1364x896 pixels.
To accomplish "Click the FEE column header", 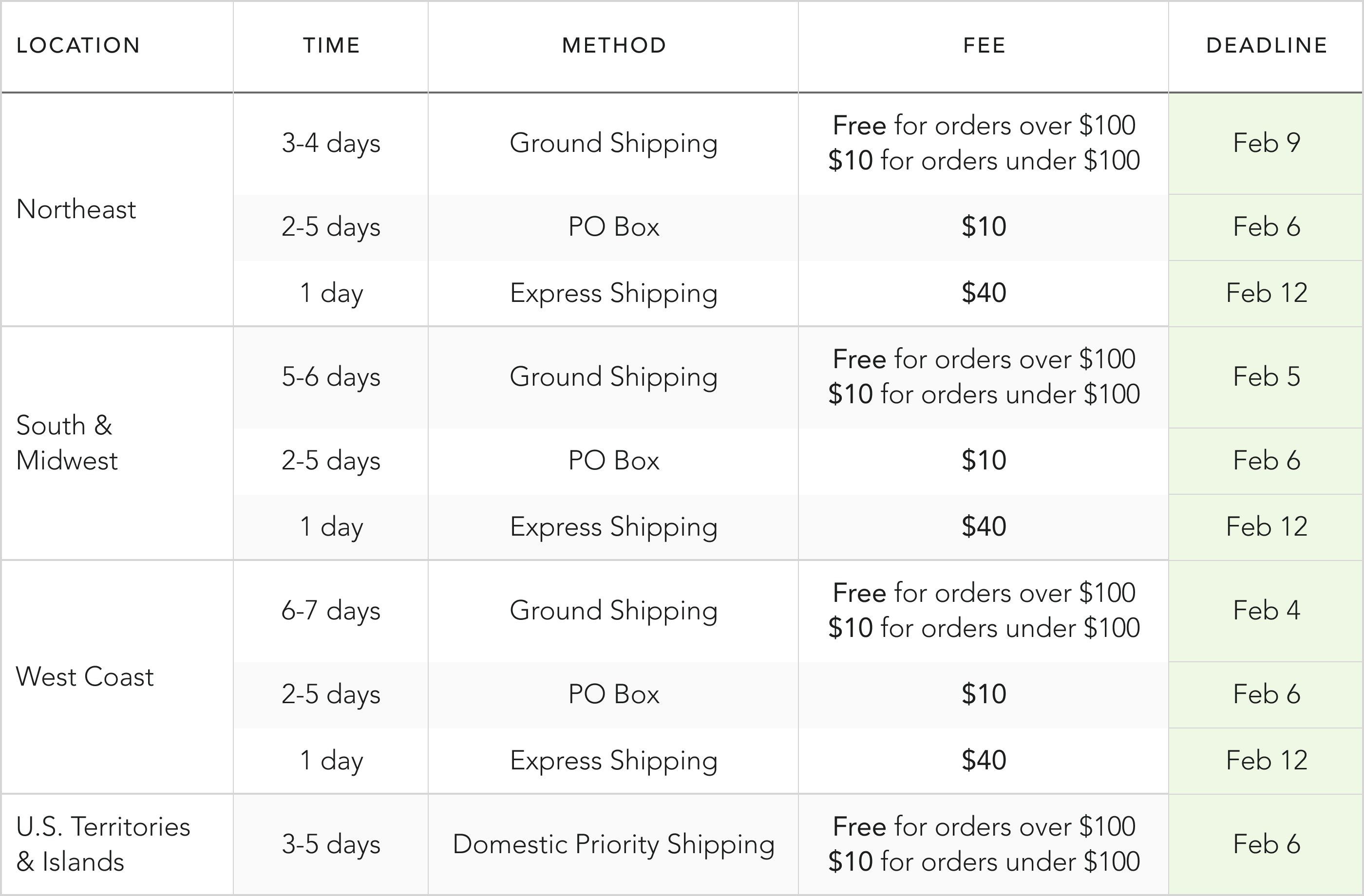I will 984,46.
